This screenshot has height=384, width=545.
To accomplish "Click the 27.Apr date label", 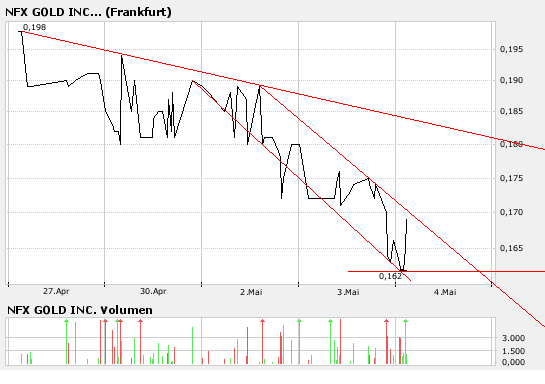I will click(x=56, y=291).
